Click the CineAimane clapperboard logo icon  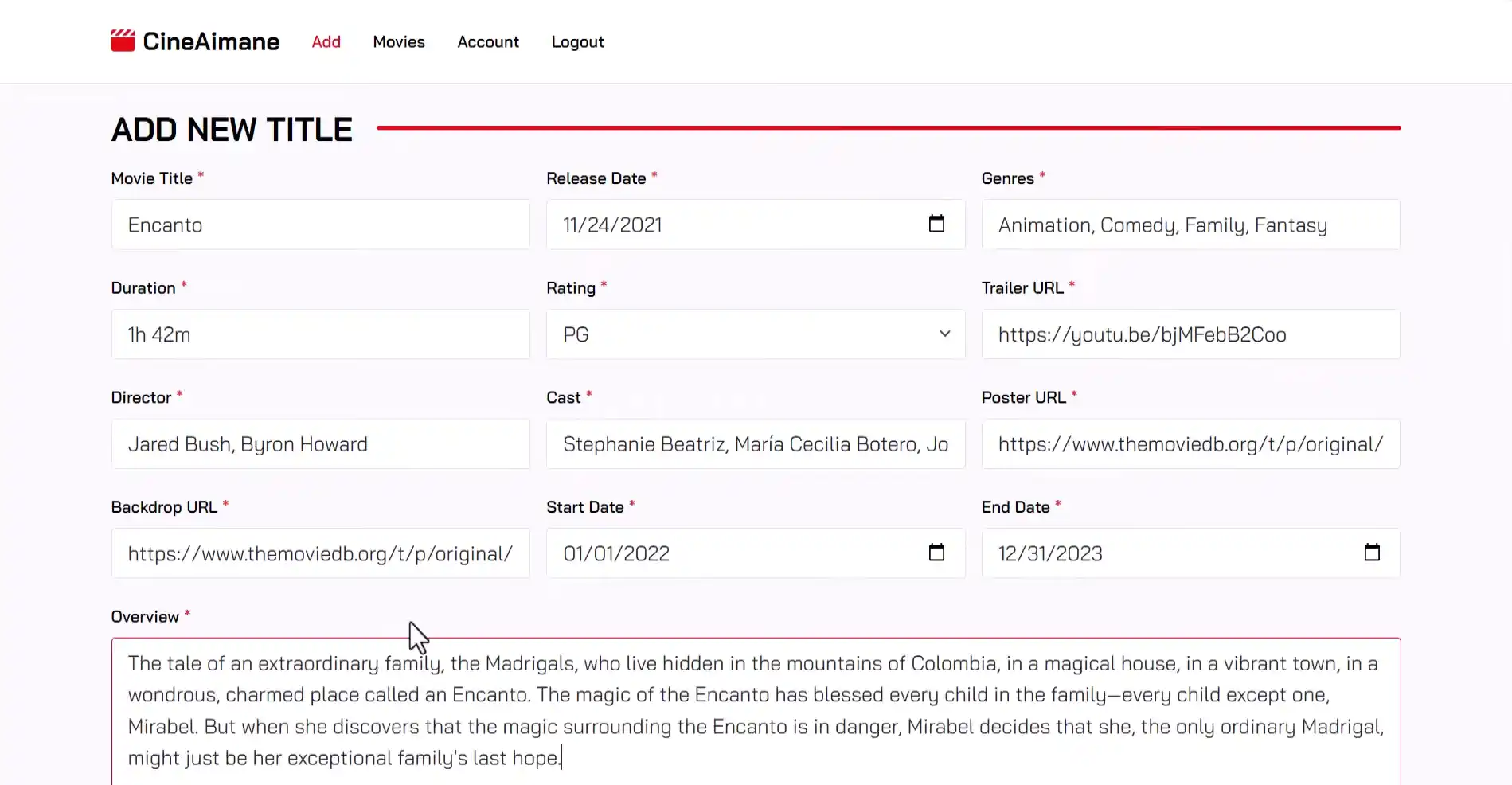pyautogui.click(x=123, y=41)
